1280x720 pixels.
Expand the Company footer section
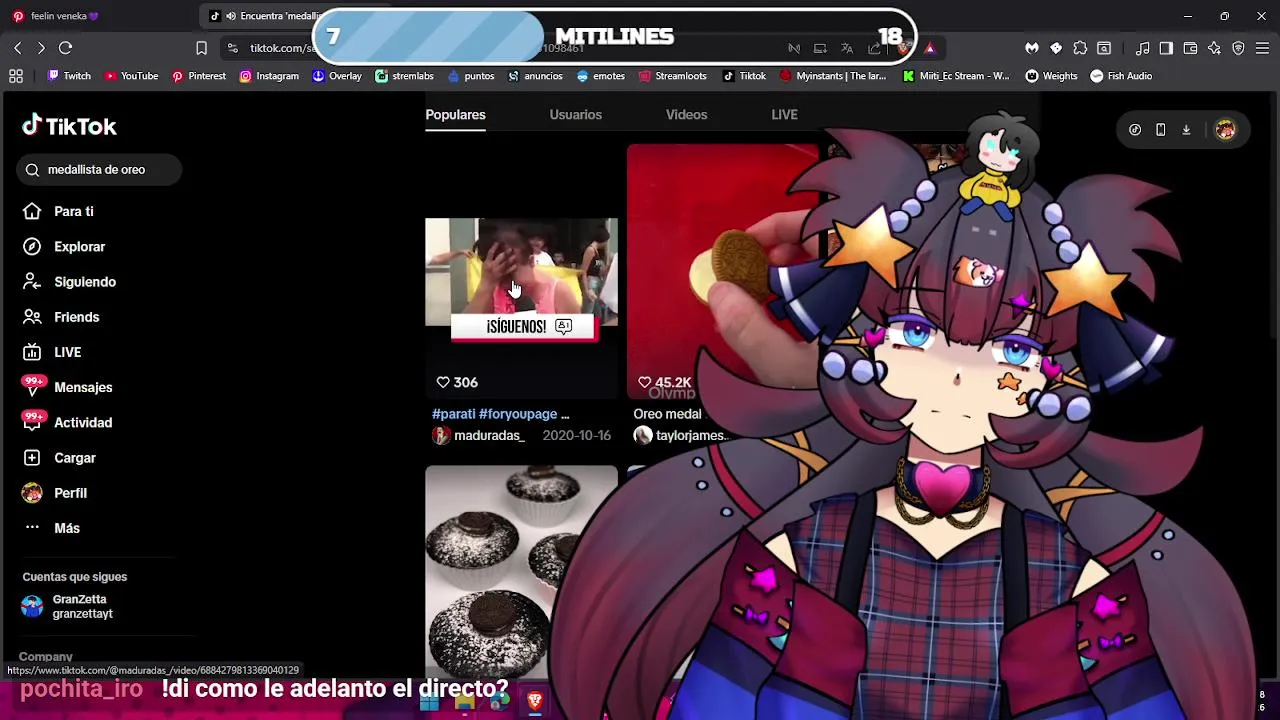pos(45,657)
